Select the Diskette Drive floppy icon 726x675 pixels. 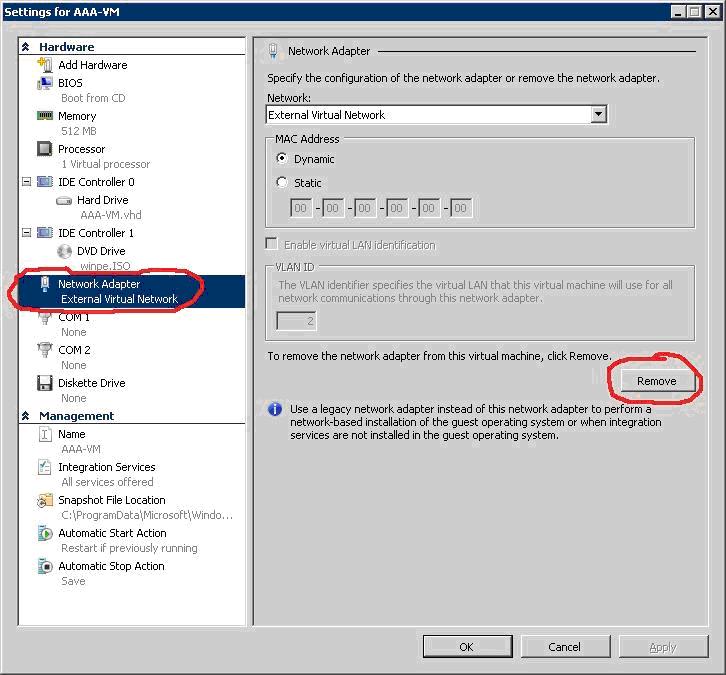(44, 383)
